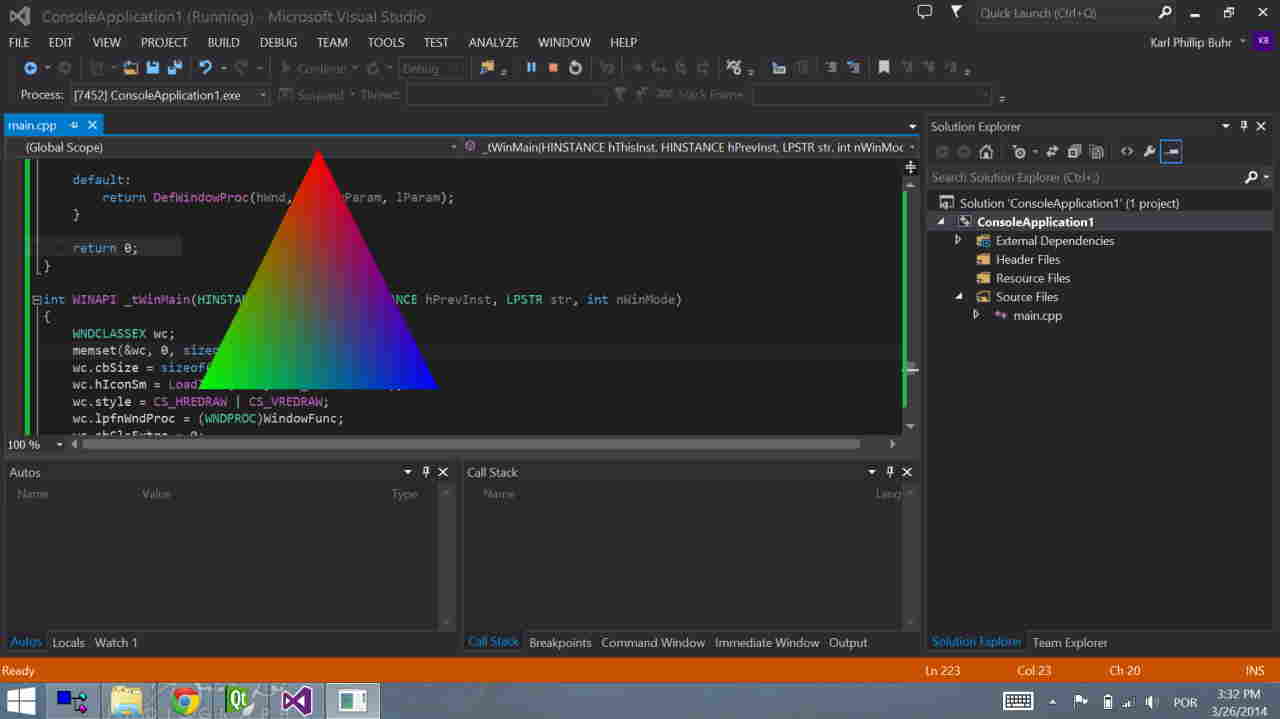Image resolution: width=1280 pixels, height=719 pixels.
Task: Select the Resource Files folder
Action: click(1033, 278)
